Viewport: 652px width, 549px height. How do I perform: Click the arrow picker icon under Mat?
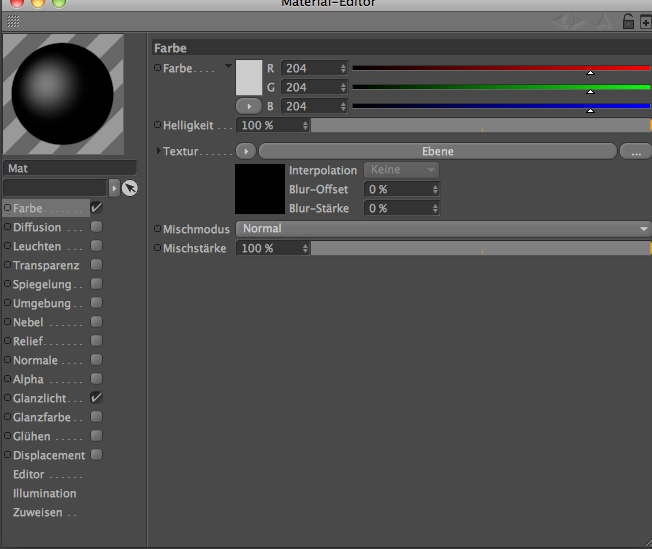pyautogui.click(x=130, y=188)
